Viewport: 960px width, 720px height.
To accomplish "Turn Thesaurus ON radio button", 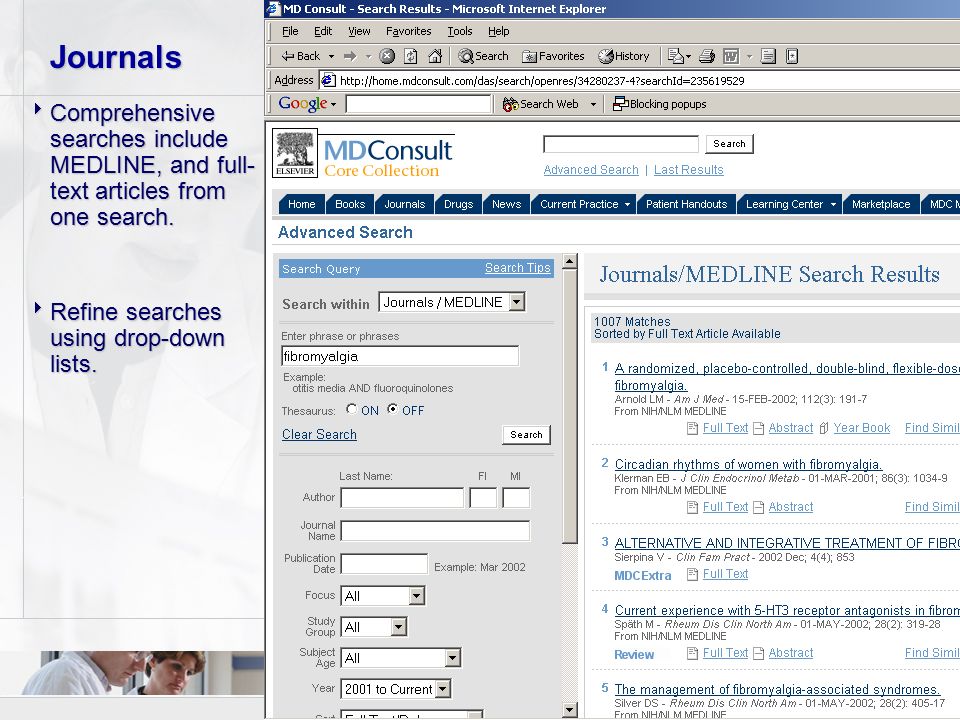I will pos(351,409).
